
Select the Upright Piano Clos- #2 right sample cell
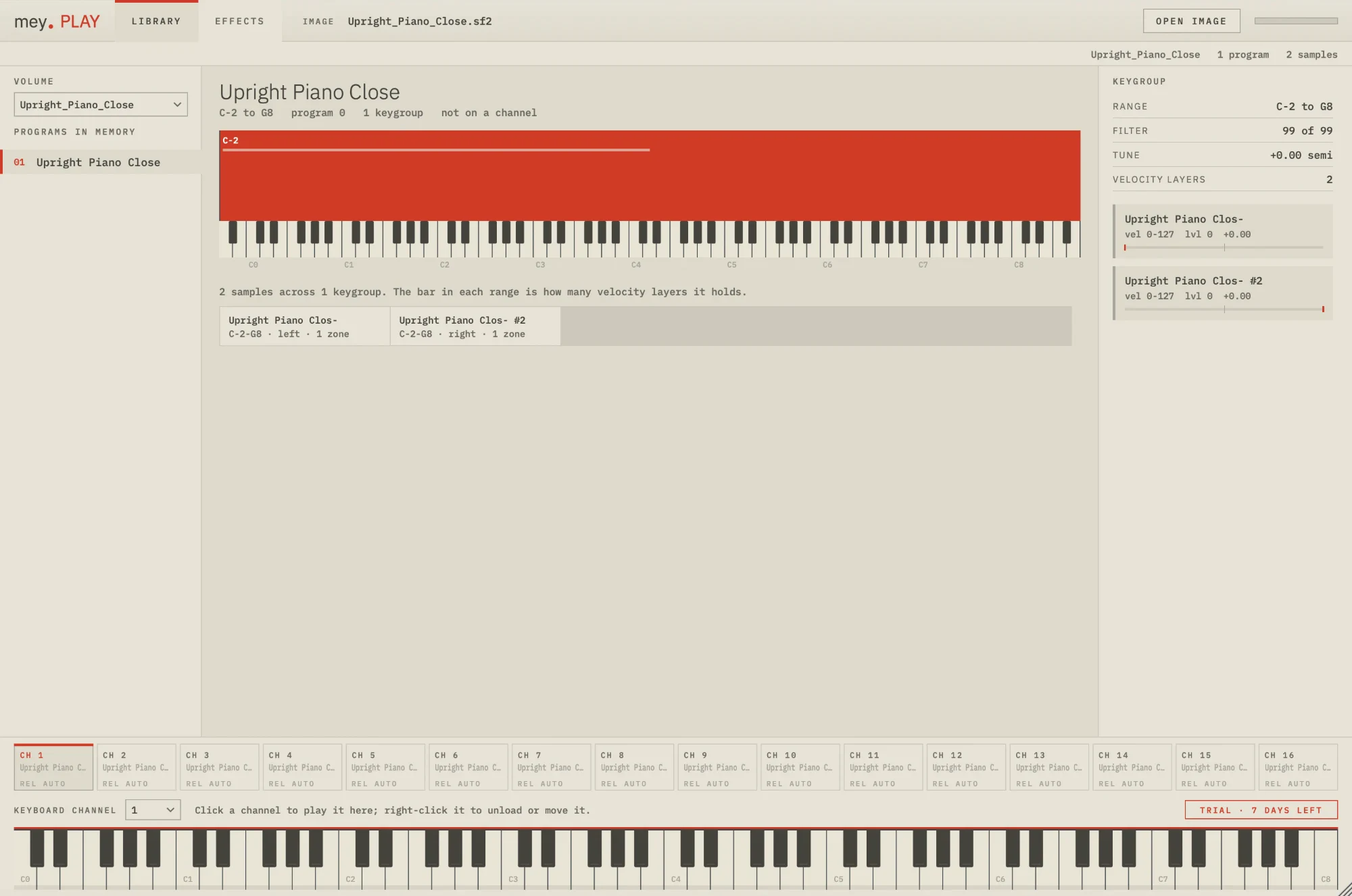pyautogui.click(x=475, y=326)
